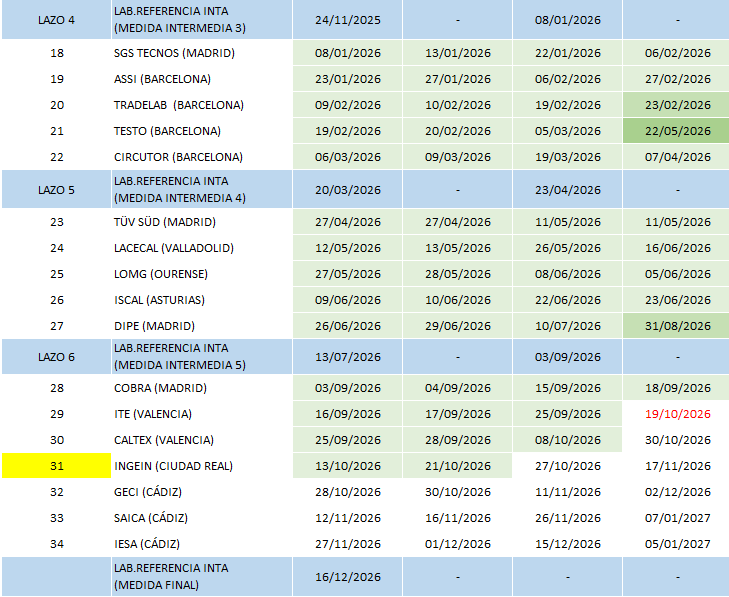Image resolution: width=729 pixels, height=597 pixels.
Task: Select LAB.REFERENCIA INTA (MEDIDA INTERMEDIA 4) cell
Action: coord(202,189)
